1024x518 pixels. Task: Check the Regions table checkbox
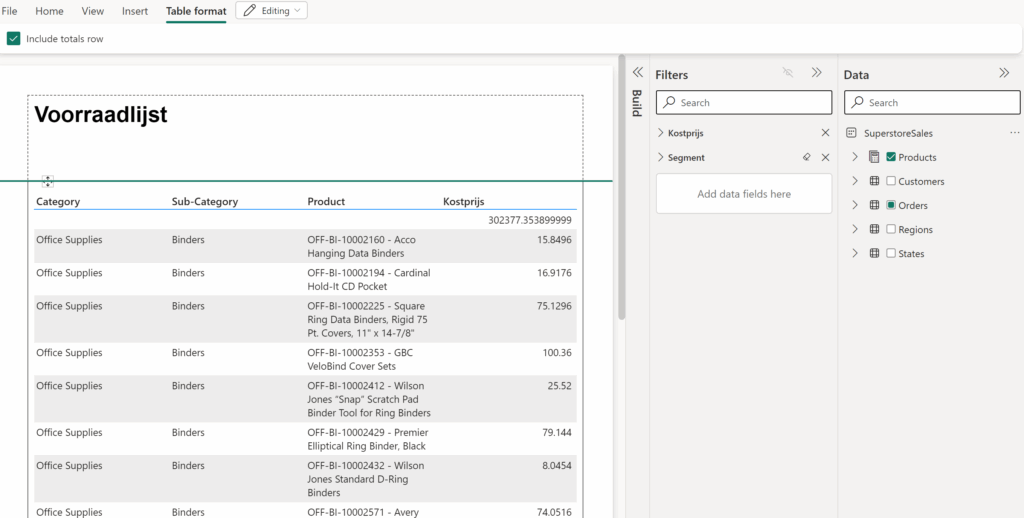(891, 229)
